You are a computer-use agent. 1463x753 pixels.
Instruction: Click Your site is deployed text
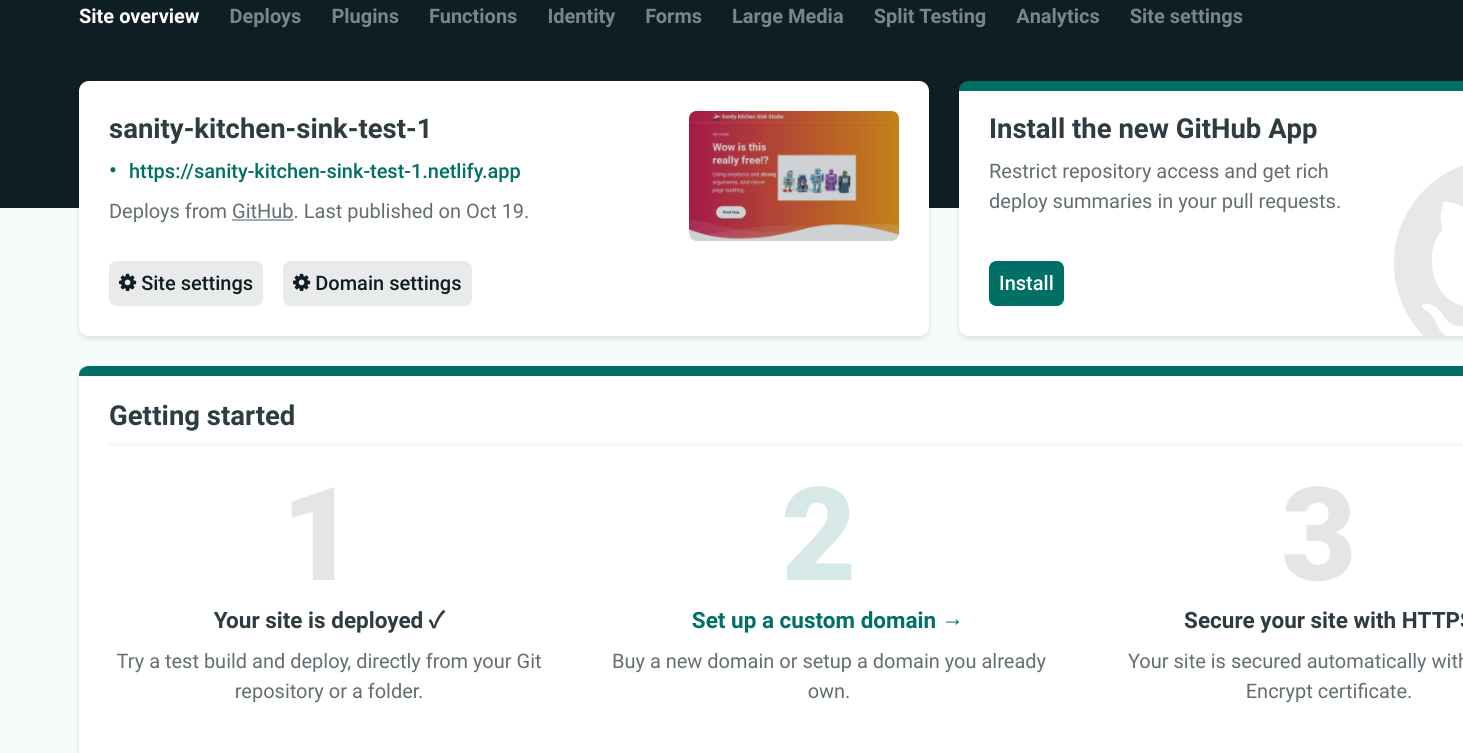[x=330, y=620]
